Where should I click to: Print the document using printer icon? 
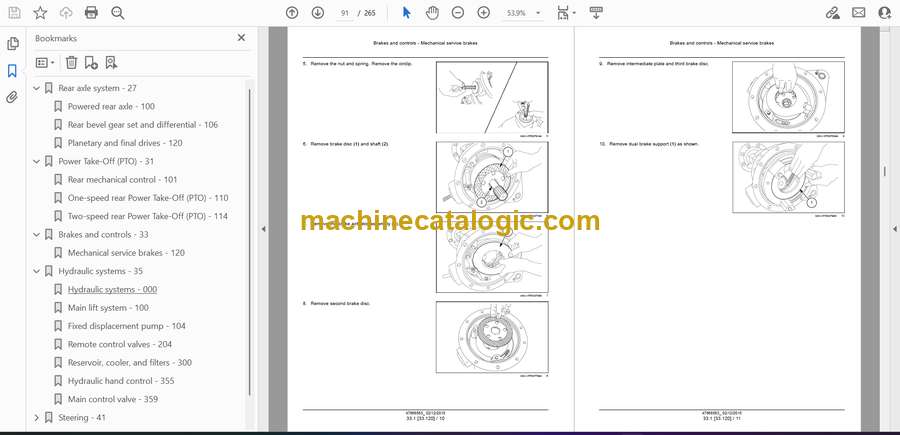91,13
